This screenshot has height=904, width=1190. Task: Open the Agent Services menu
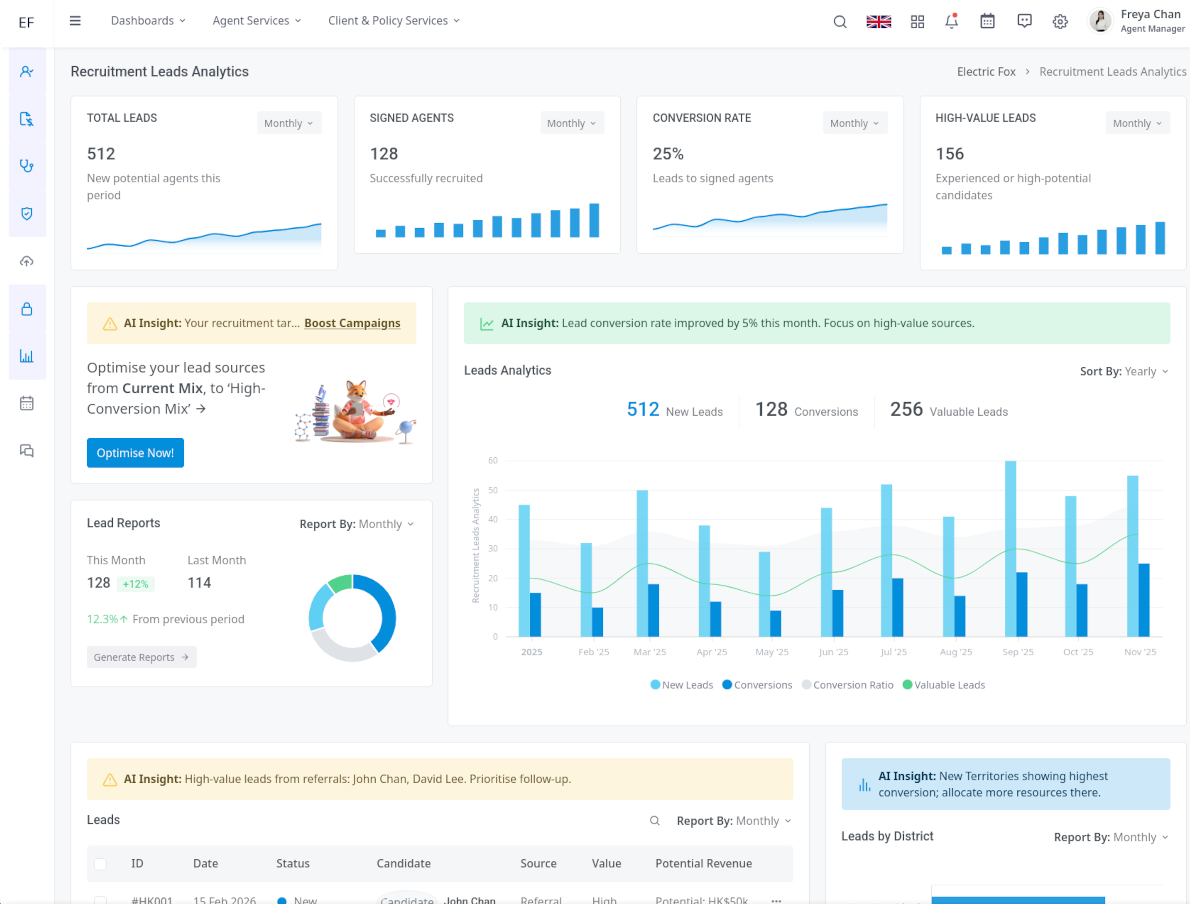pyautogui.click(x=257, y=20)
